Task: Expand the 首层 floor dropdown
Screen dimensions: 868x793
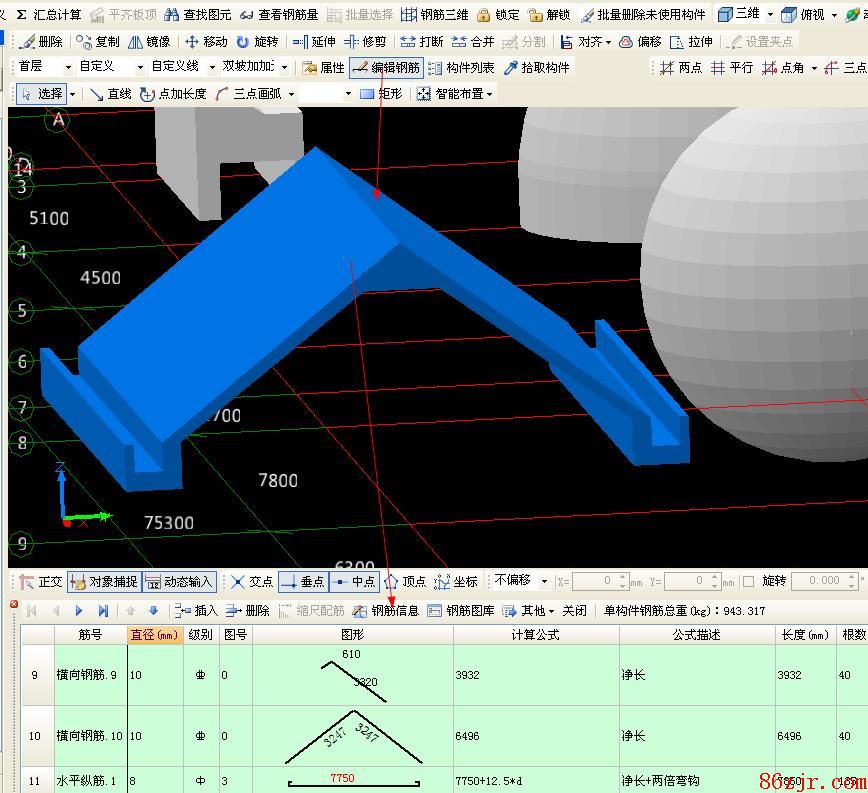Action: tap(44, 67)
